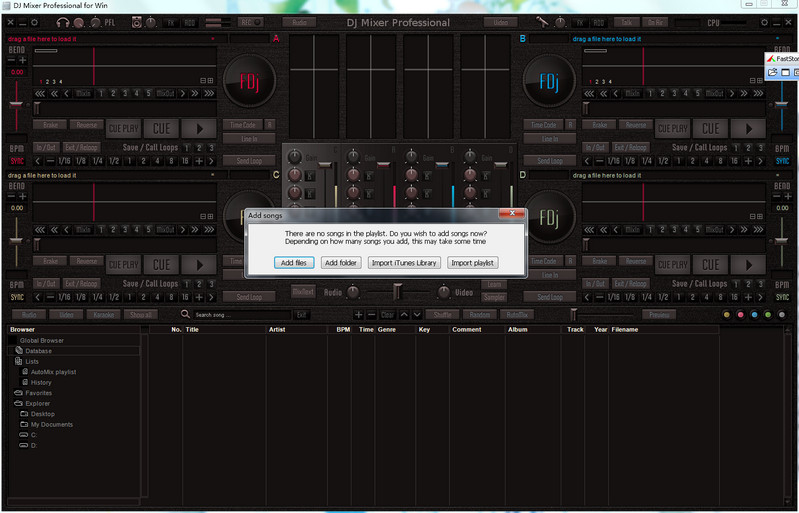
Task: Click deck A FDj jog wheel
Action: click(x=249, y=81)
